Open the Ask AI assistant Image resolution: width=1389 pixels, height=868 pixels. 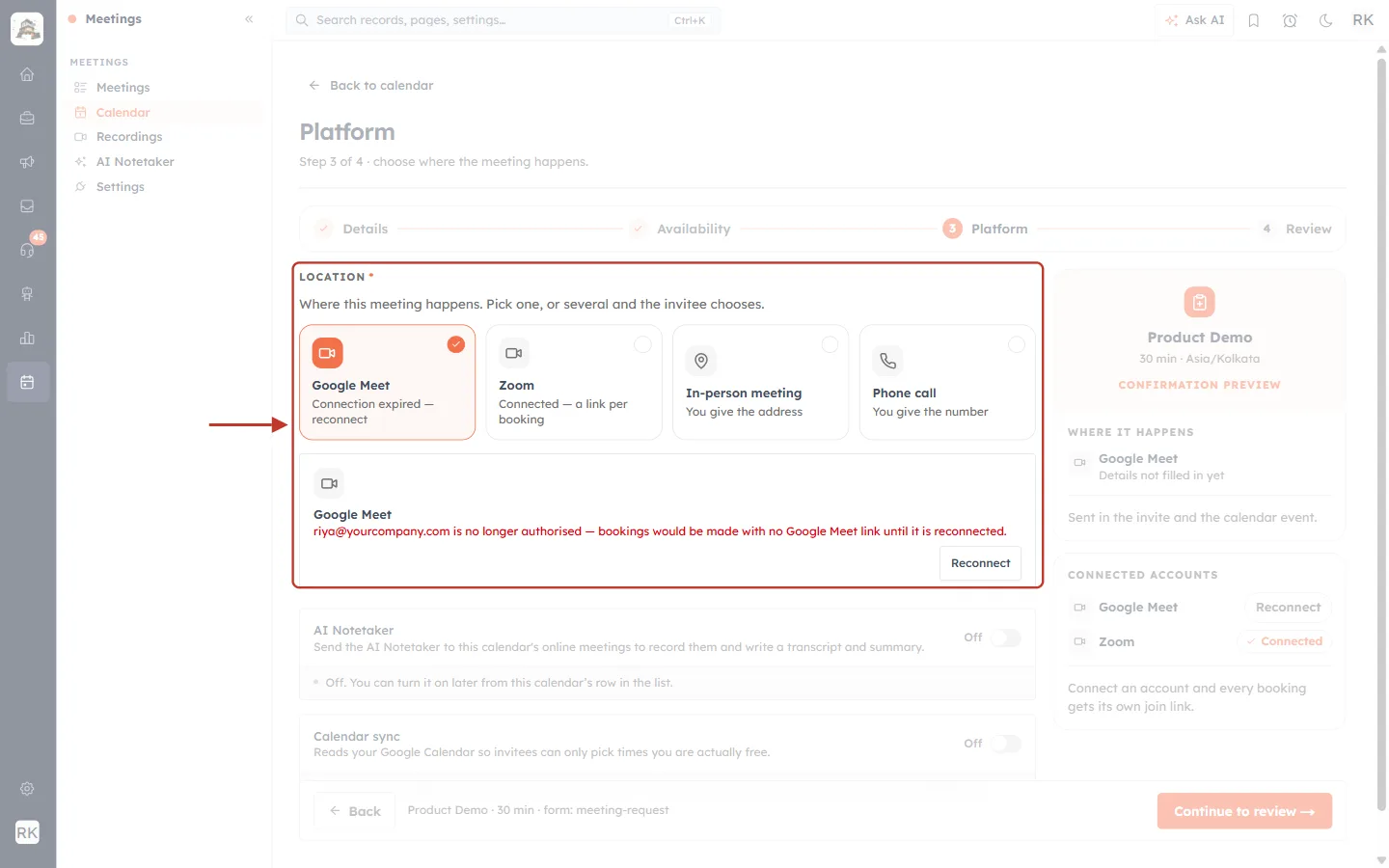[1194, 20]
